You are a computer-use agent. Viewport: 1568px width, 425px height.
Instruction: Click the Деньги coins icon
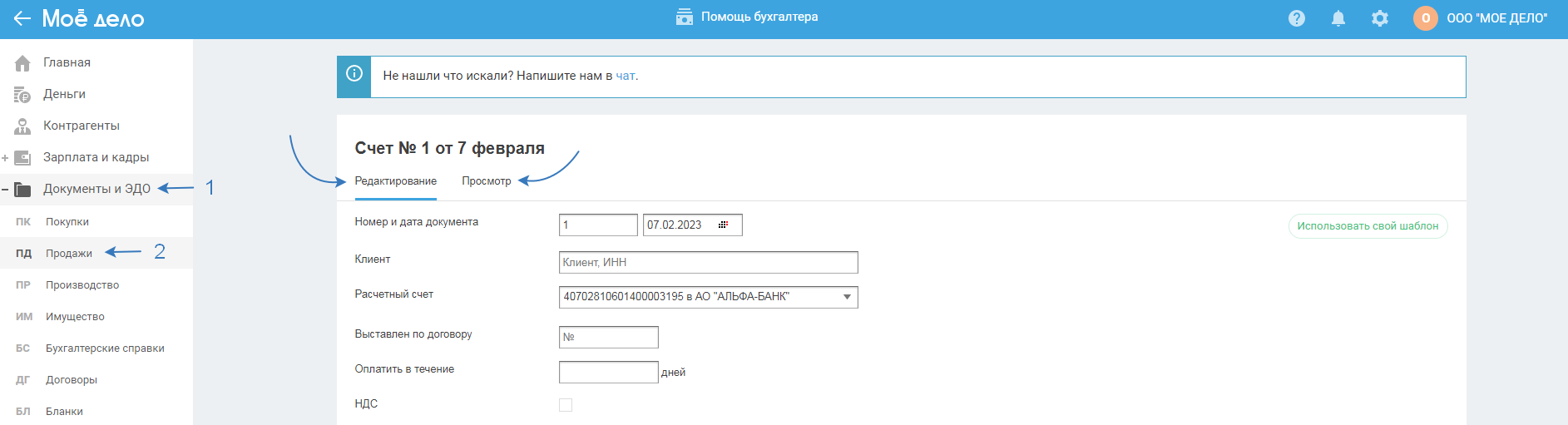22,95
